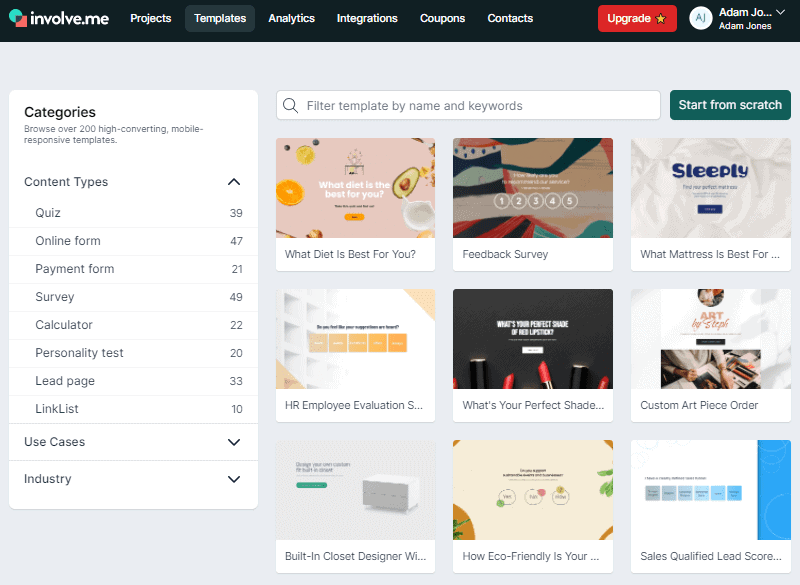Collapse the Content Types section
The width and height of the screenshot is (800, 585).
tap(234, 182)
